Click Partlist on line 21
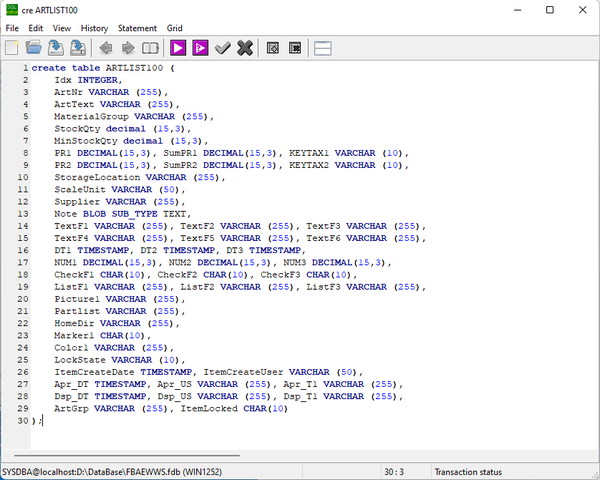 pyautogui.click(x=77, y=311)
